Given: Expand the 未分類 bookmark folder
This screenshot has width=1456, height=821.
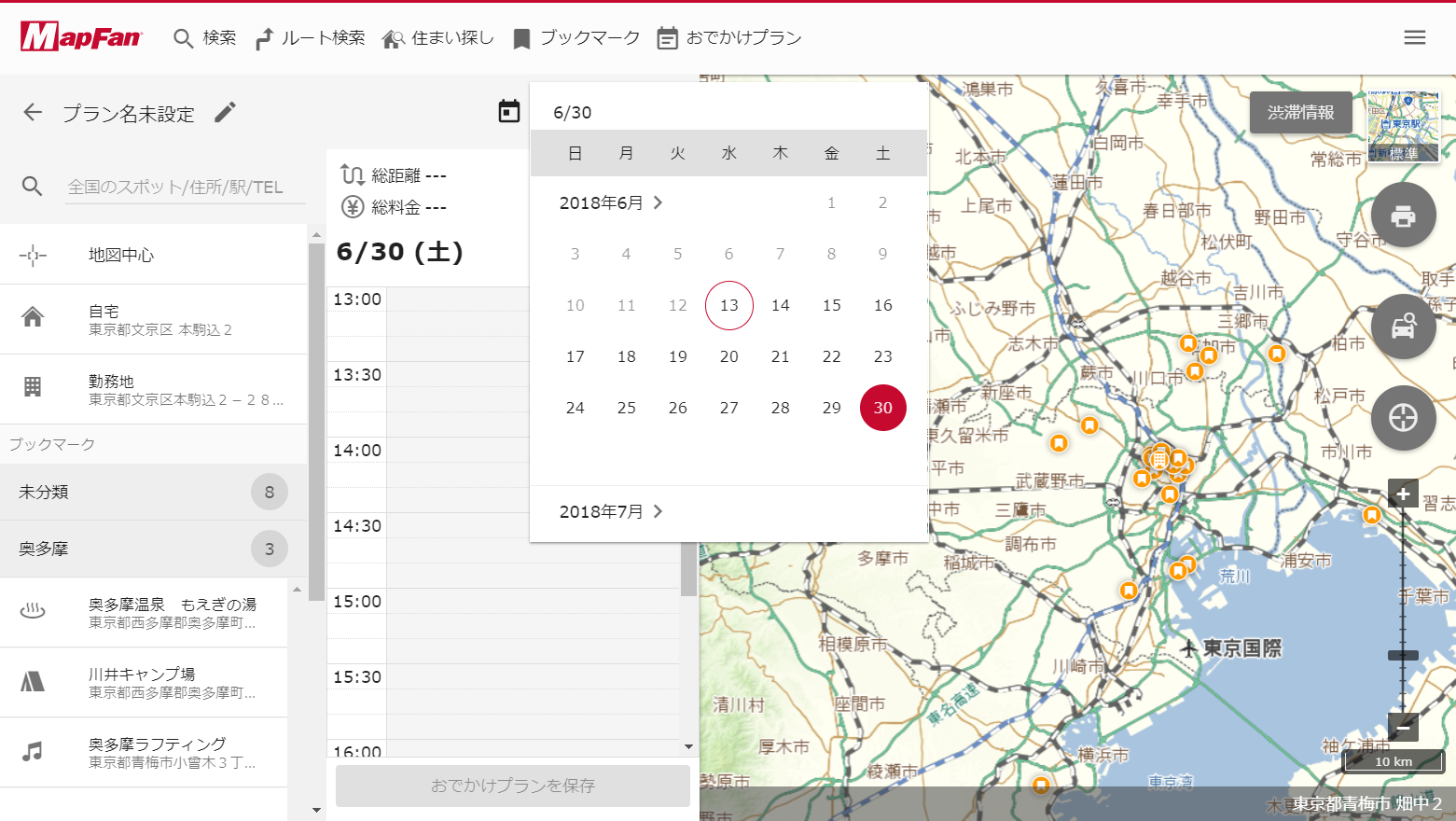Looking at the screenshot, I should (154, 492).
